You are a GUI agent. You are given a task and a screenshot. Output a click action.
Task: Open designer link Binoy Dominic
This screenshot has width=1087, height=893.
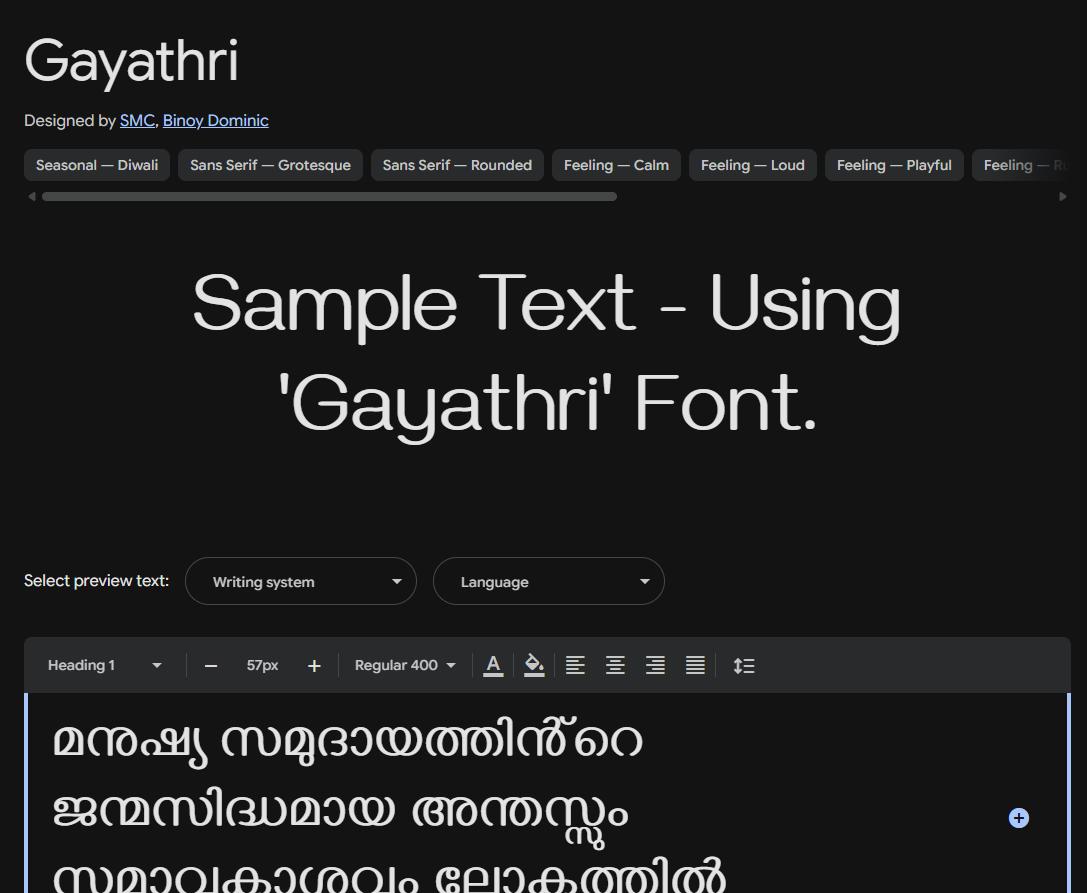[x=216, y=121]
